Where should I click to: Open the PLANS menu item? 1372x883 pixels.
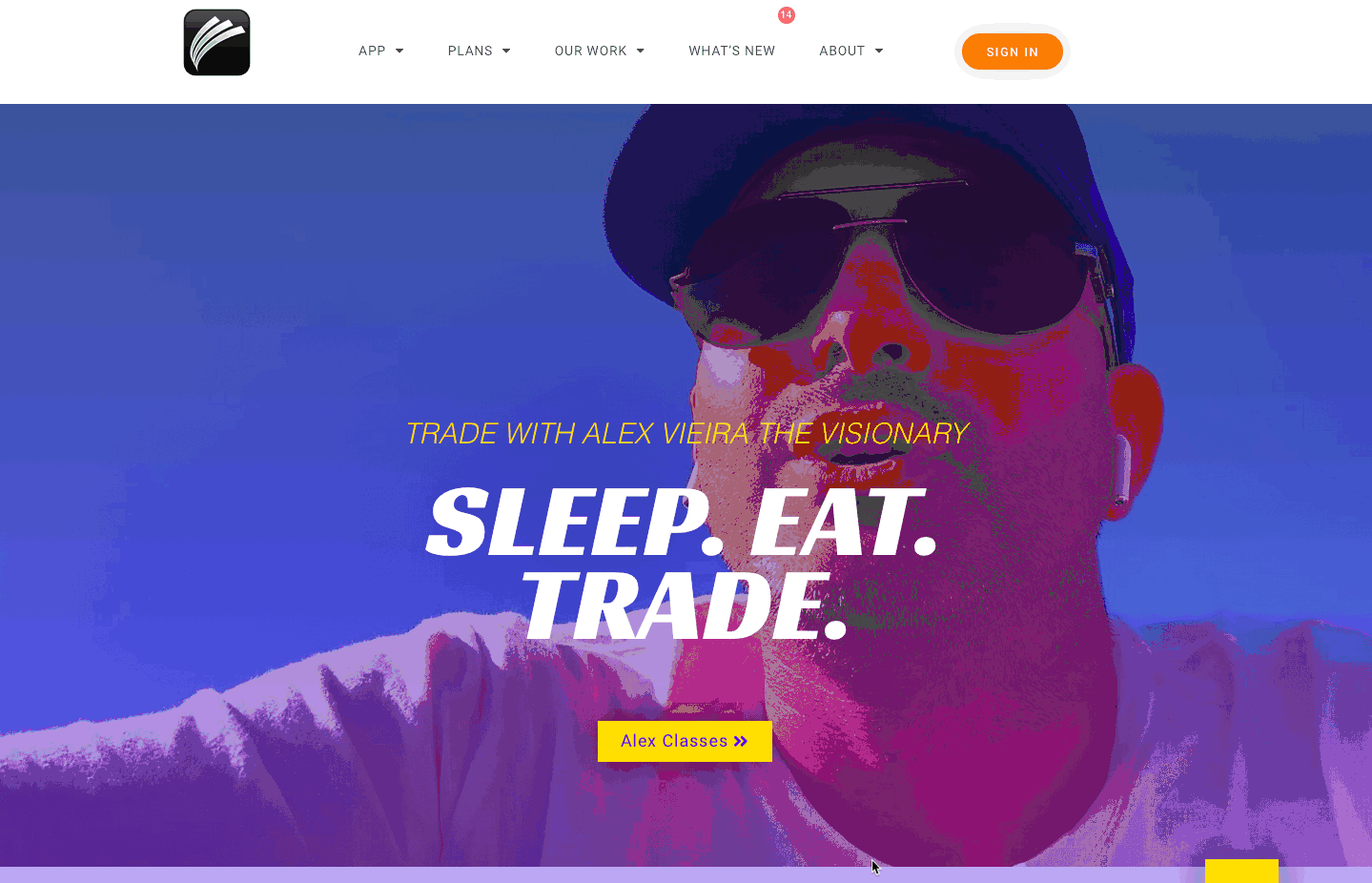point(470,51)
